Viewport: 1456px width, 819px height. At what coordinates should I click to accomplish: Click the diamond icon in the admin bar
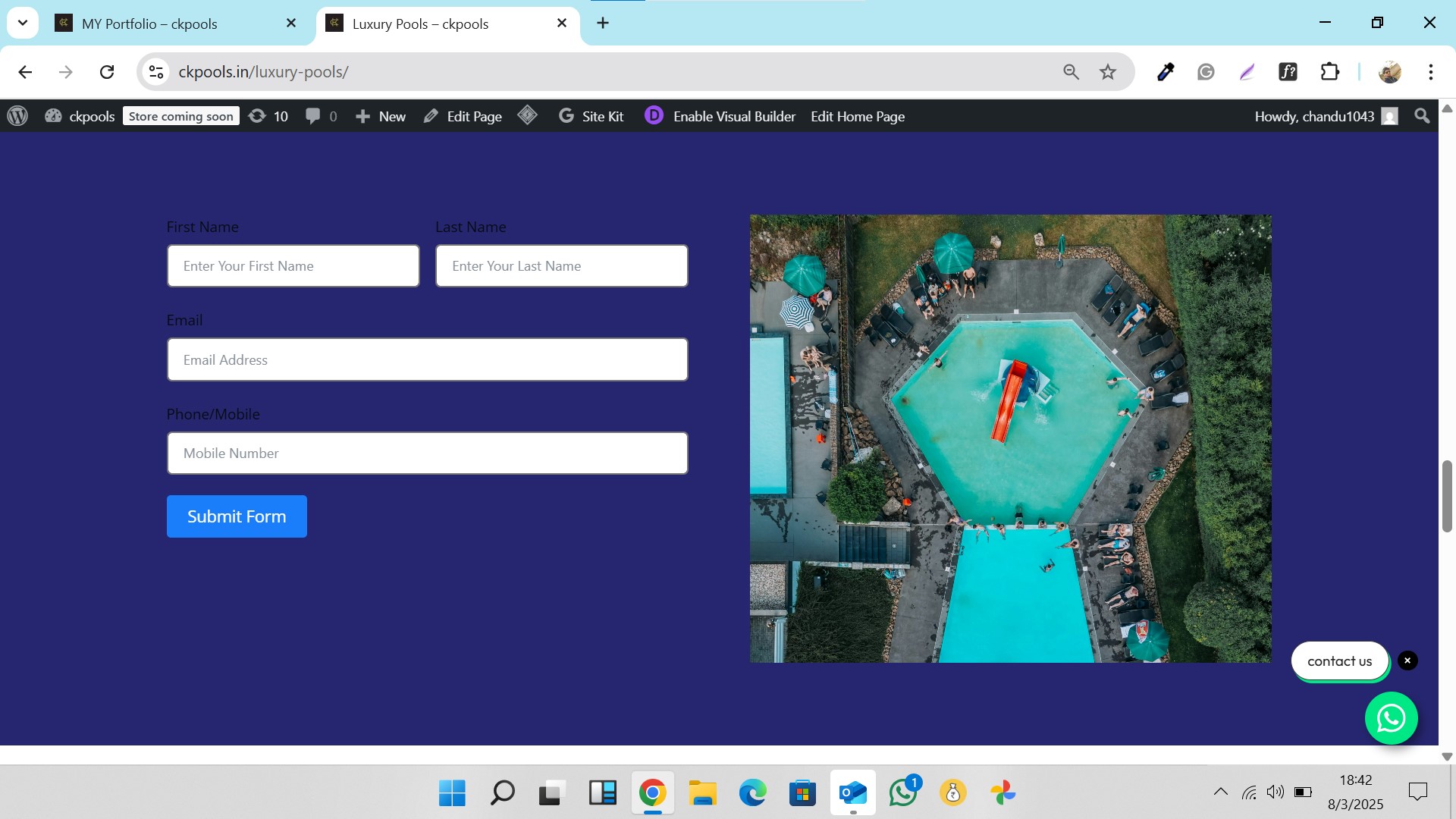pos(528,115)
